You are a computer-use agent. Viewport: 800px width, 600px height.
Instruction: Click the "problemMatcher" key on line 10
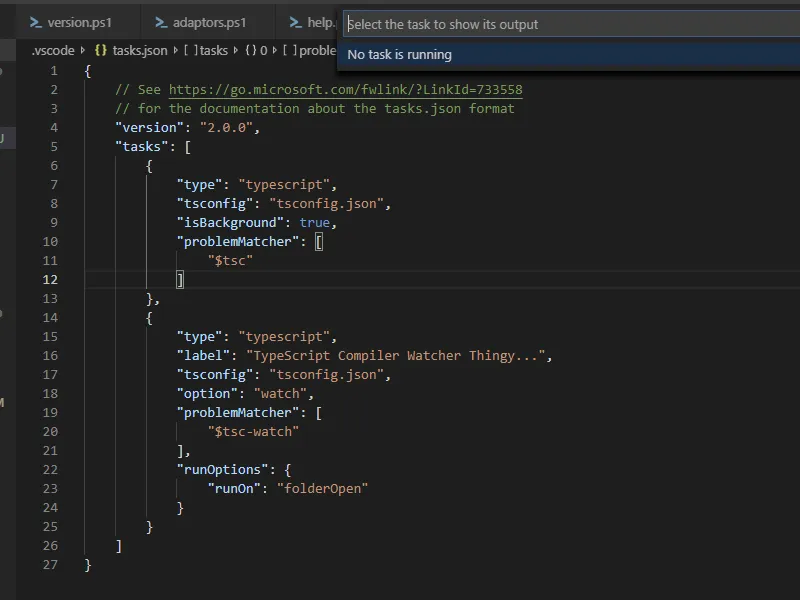[237, 242]
